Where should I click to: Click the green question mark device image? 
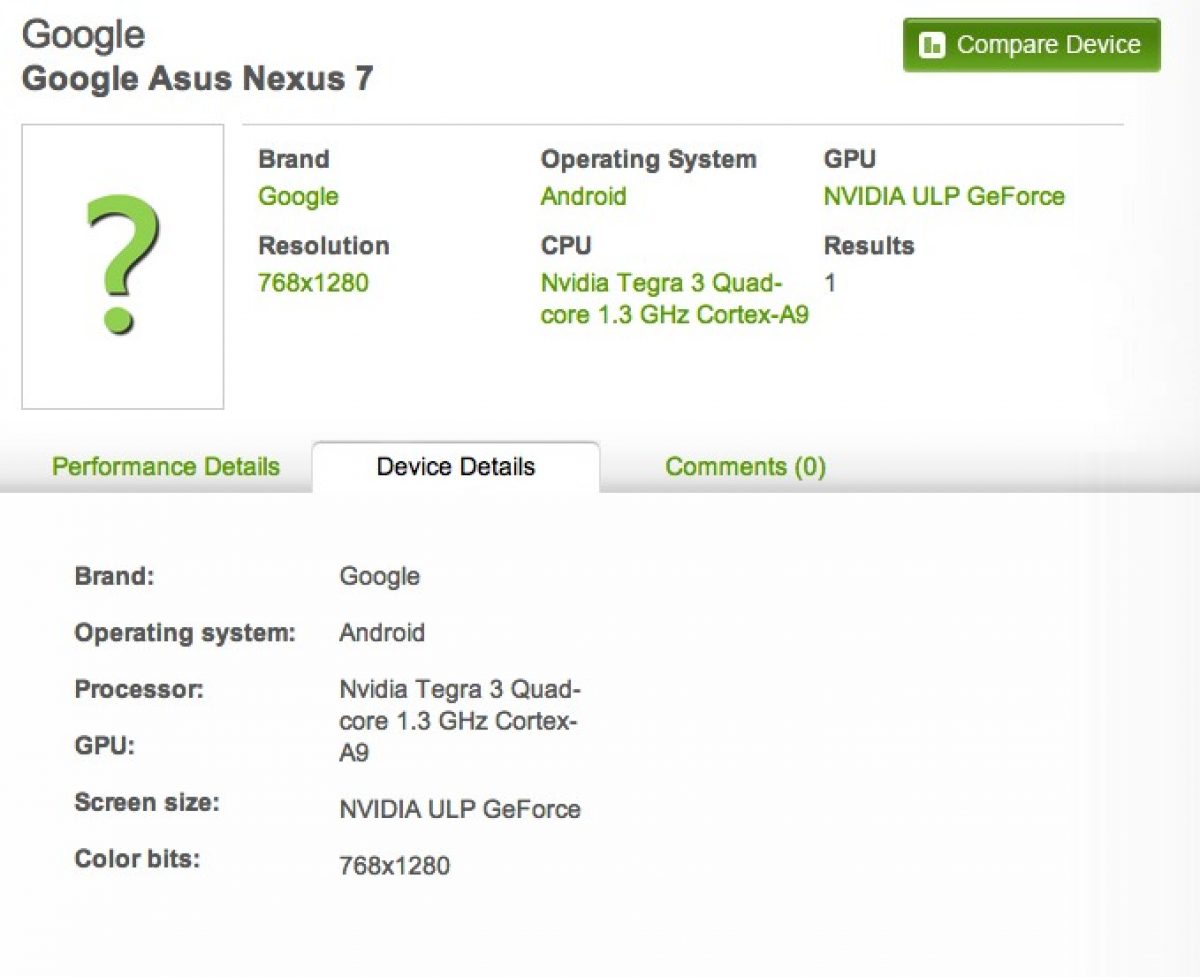coord(122,266)
